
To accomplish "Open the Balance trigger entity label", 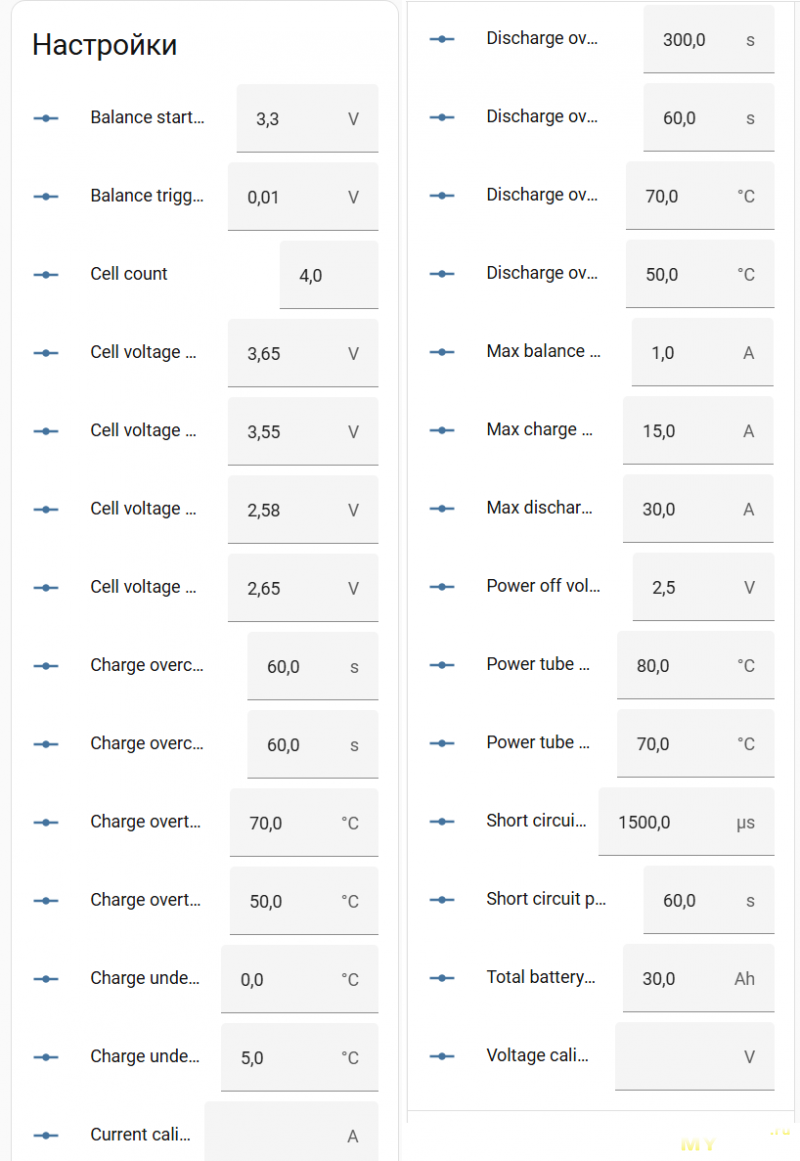I will [146, 196].
